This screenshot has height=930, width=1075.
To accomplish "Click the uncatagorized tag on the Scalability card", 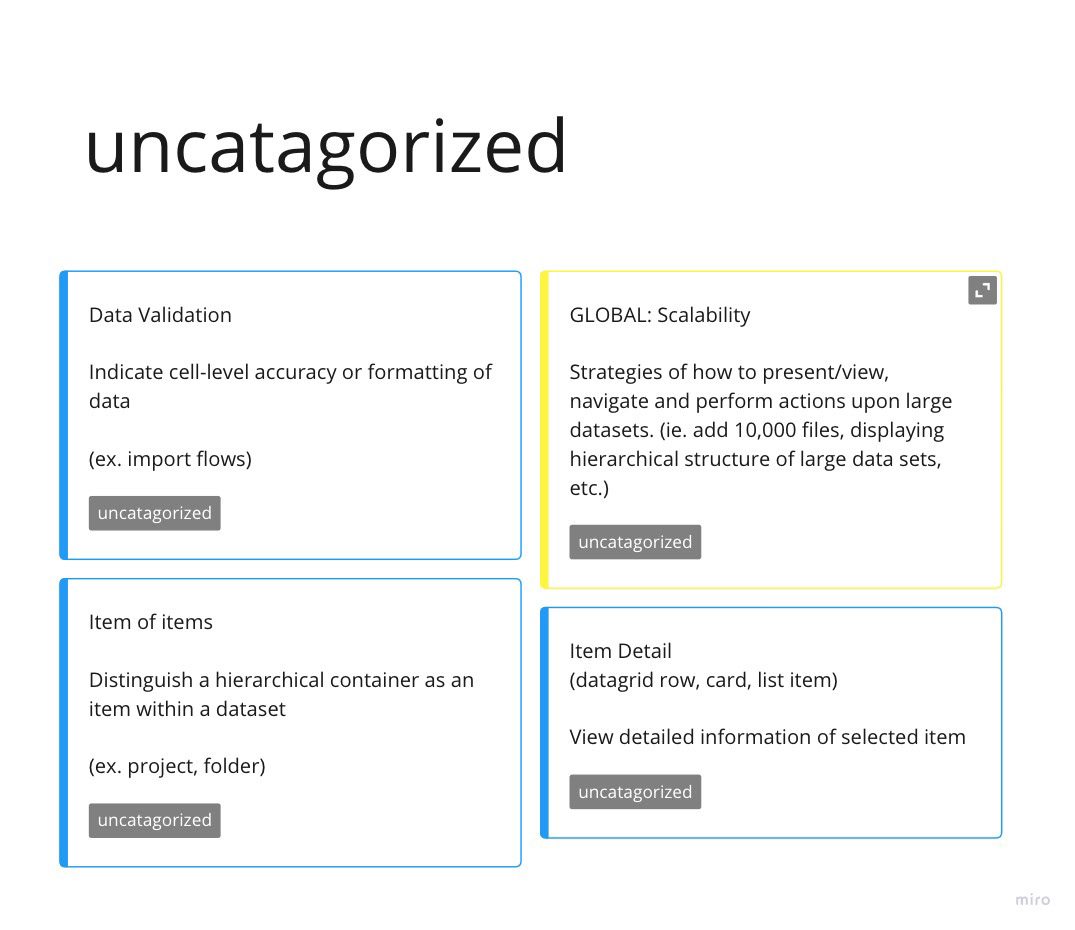I will tap(636, 542).
